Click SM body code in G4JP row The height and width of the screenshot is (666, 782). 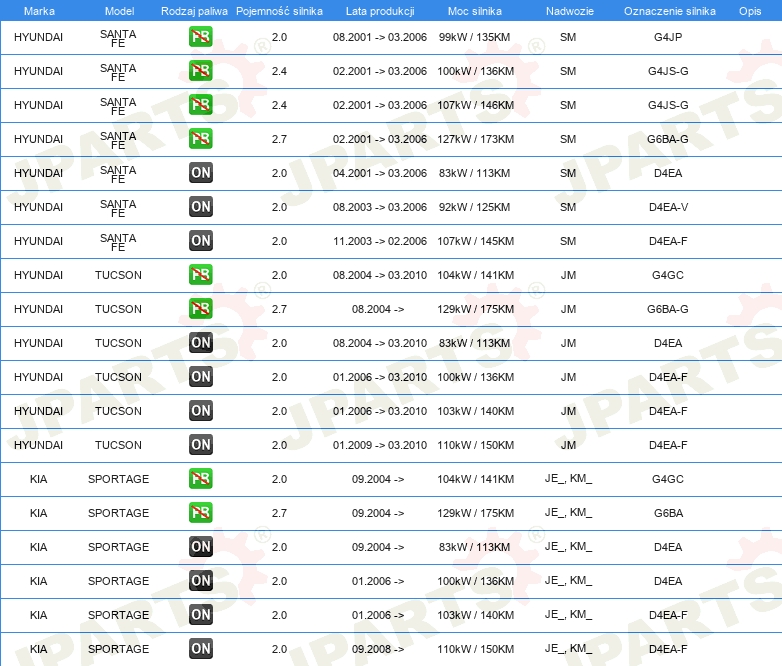coord(568,37)
